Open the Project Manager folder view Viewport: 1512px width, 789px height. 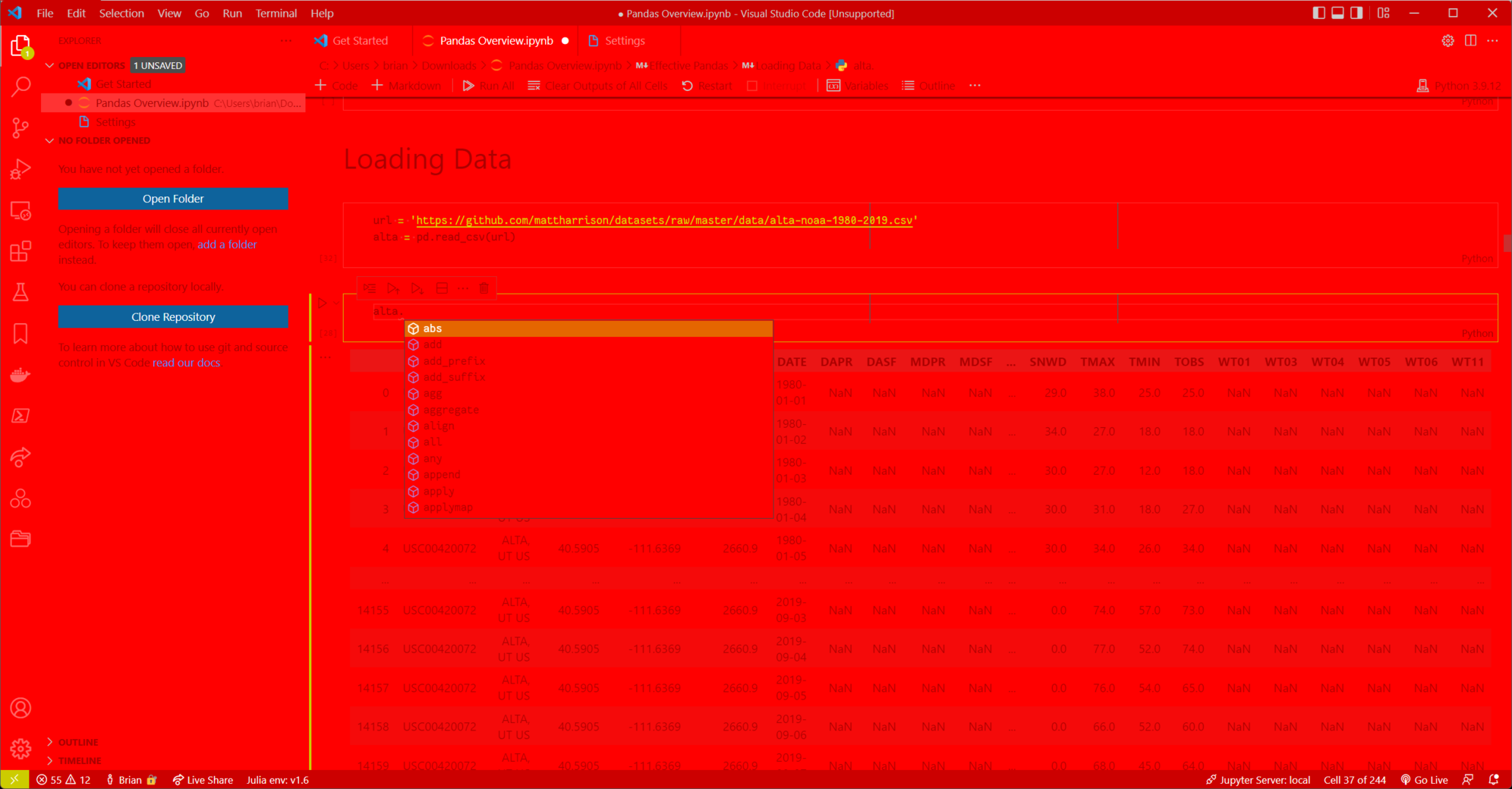tap(20, 539)
